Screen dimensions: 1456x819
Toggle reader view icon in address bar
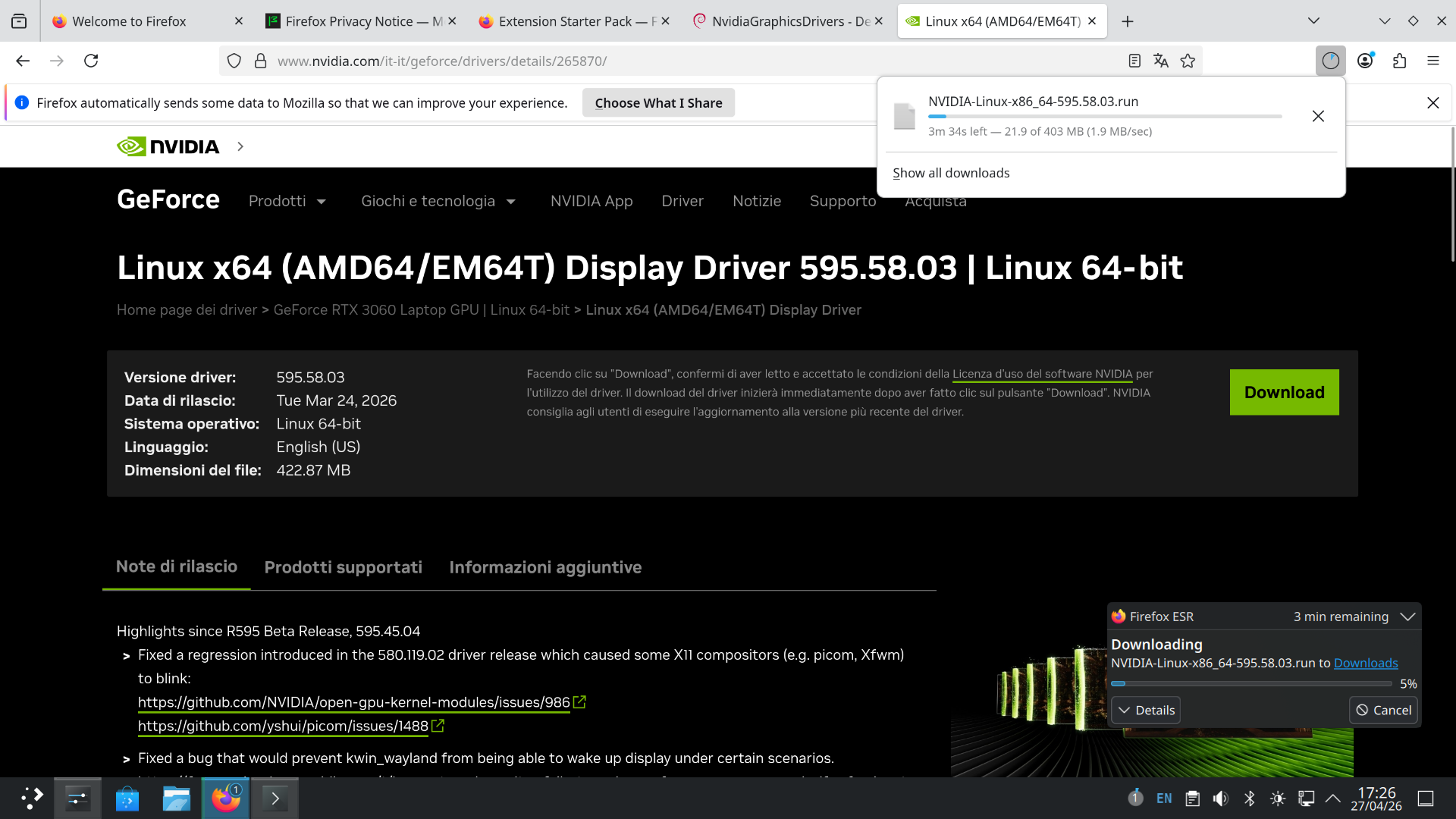1134,61
